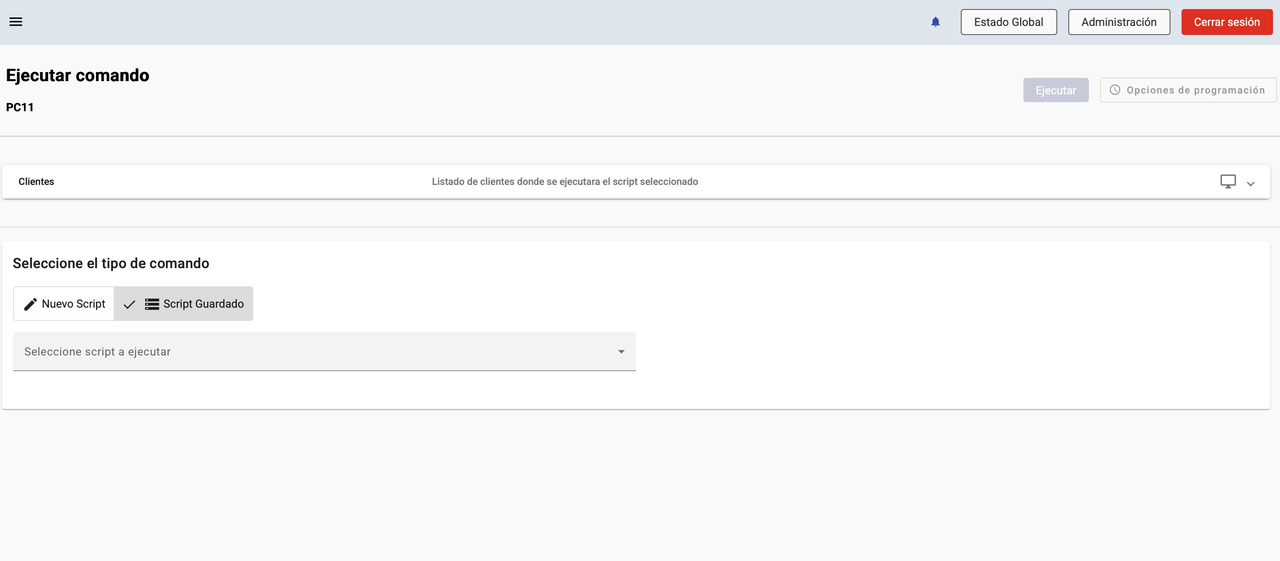Screen dimensions: 1280x561
Task: Click the monitor icon in Clientes panel
Action: click(x=1228, y=182)
